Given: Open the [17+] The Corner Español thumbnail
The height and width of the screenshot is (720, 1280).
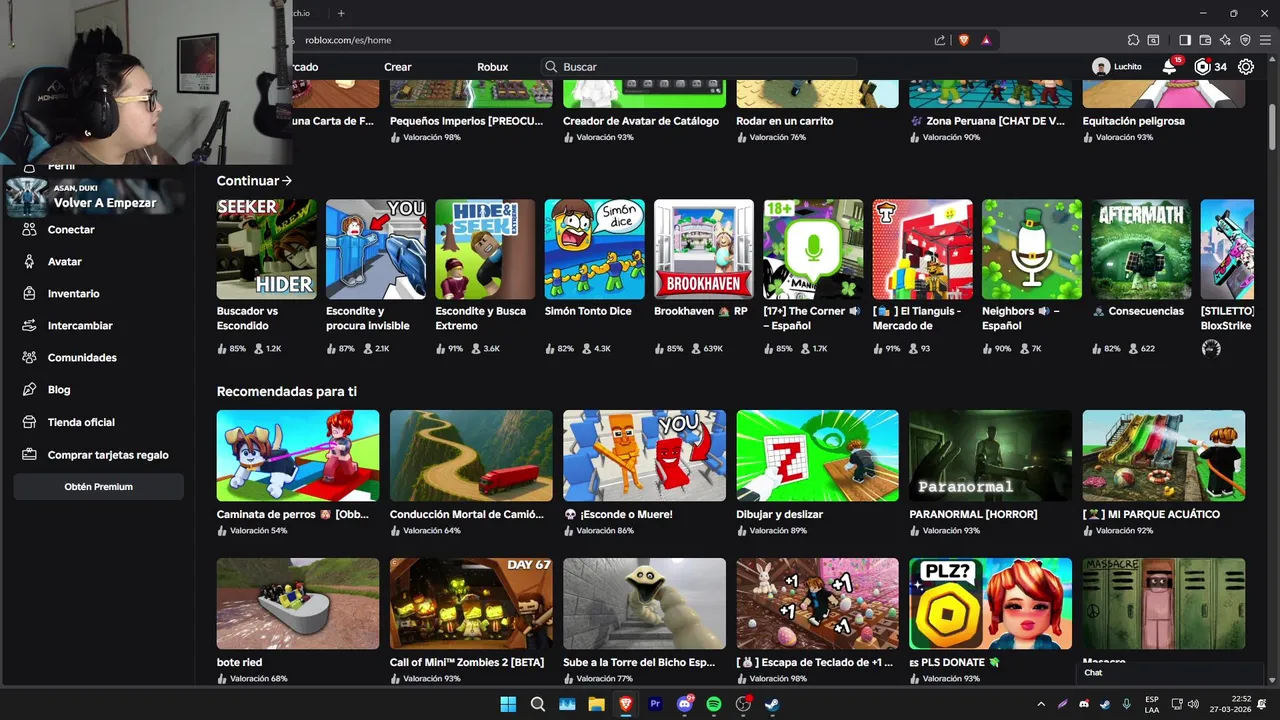Looking at the screenshot, I should coord(813,249).
